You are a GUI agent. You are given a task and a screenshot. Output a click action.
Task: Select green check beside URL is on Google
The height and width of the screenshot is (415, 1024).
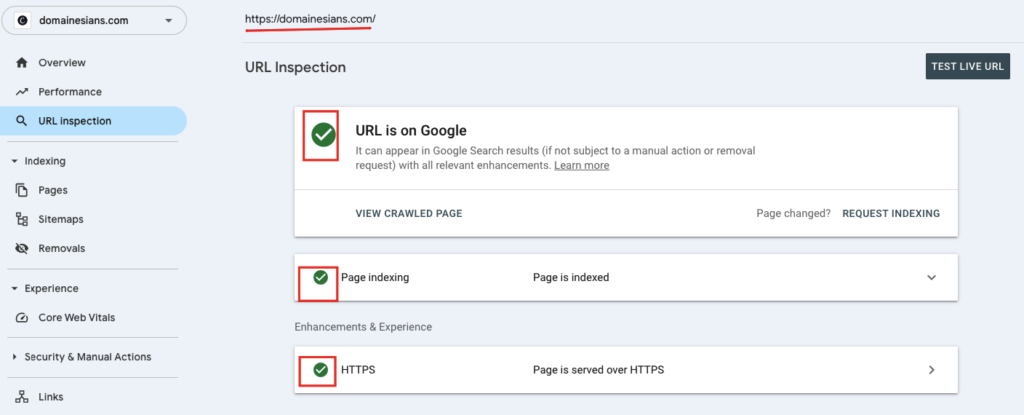323,135
